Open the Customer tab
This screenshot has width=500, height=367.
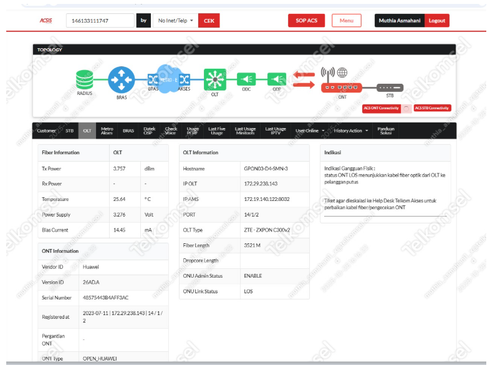(46, 131)
